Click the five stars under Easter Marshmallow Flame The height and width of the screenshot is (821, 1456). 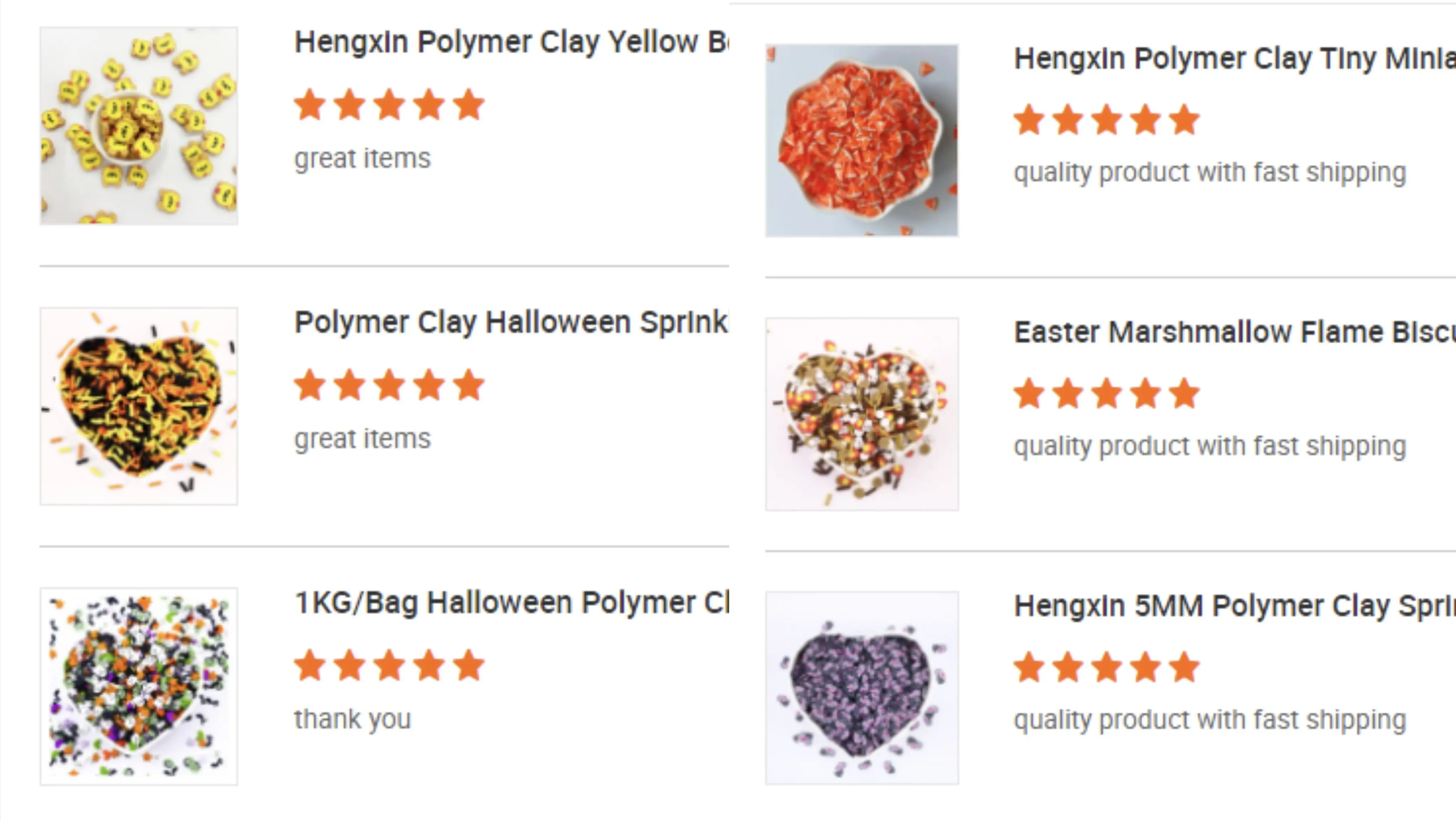pyautogui.click(x=1106, y=394)
